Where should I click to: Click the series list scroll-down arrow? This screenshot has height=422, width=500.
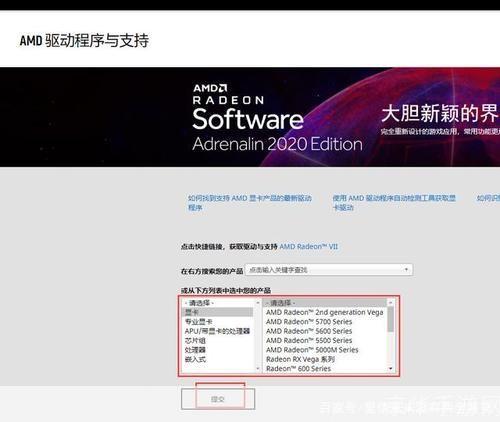391,369
